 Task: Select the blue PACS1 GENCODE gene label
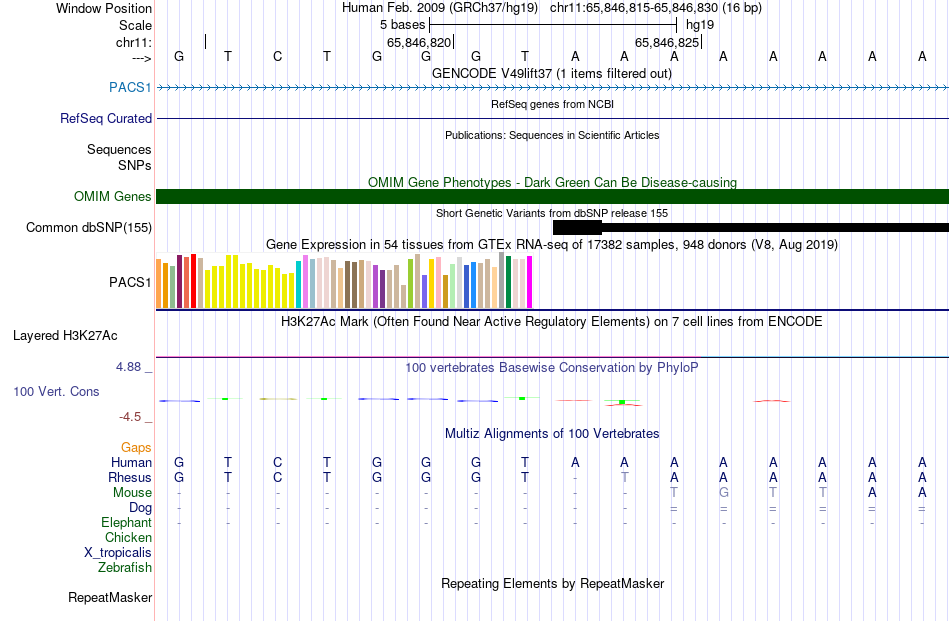pos(130,87)
